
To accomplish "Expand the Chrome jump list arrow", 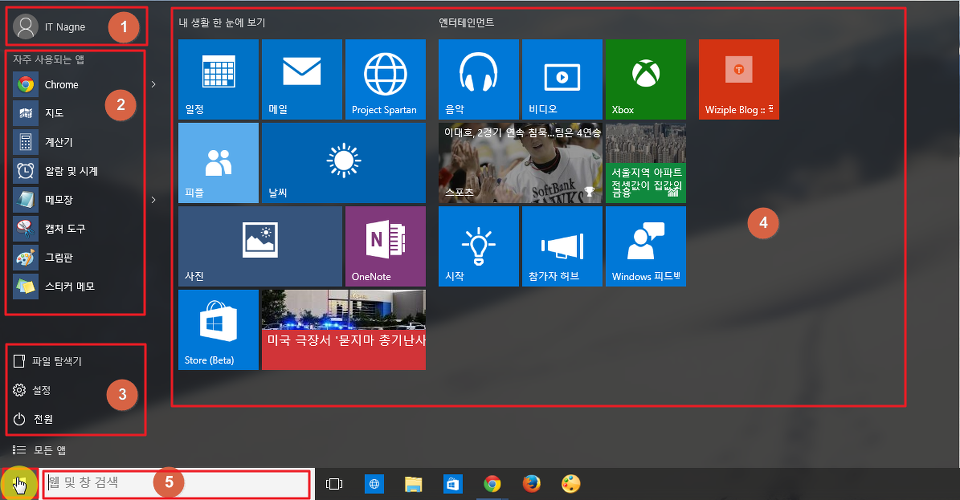I will coord(153,85).
